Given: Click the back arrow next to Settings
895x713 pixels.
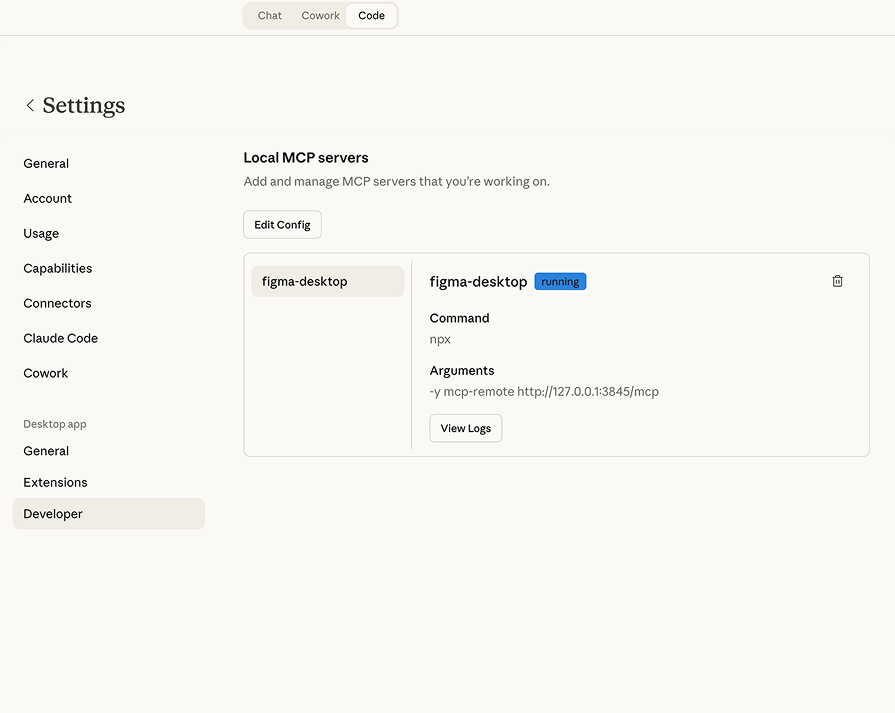Looking at the screenshot, I should [x=30, y=105].
